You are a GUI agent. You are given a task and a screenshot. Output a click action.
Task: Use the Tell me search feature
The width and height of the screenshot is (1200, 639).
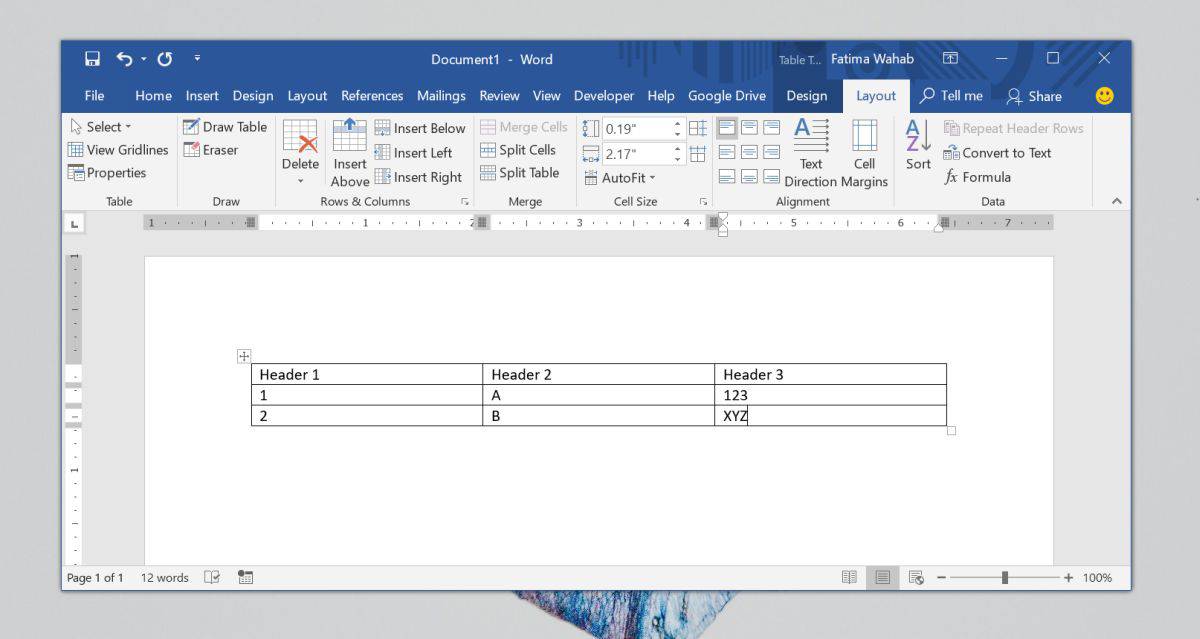tap(951, 95)
